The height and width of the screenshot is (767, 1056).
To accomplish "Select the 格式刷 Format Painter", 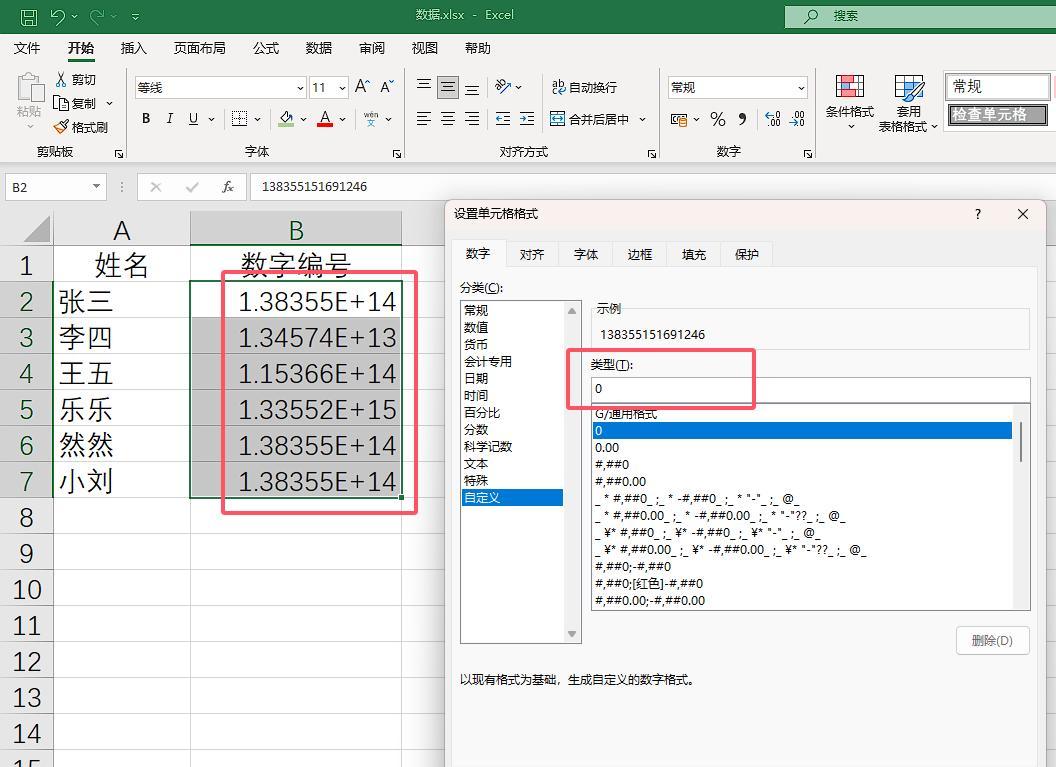I will (81, 127).
